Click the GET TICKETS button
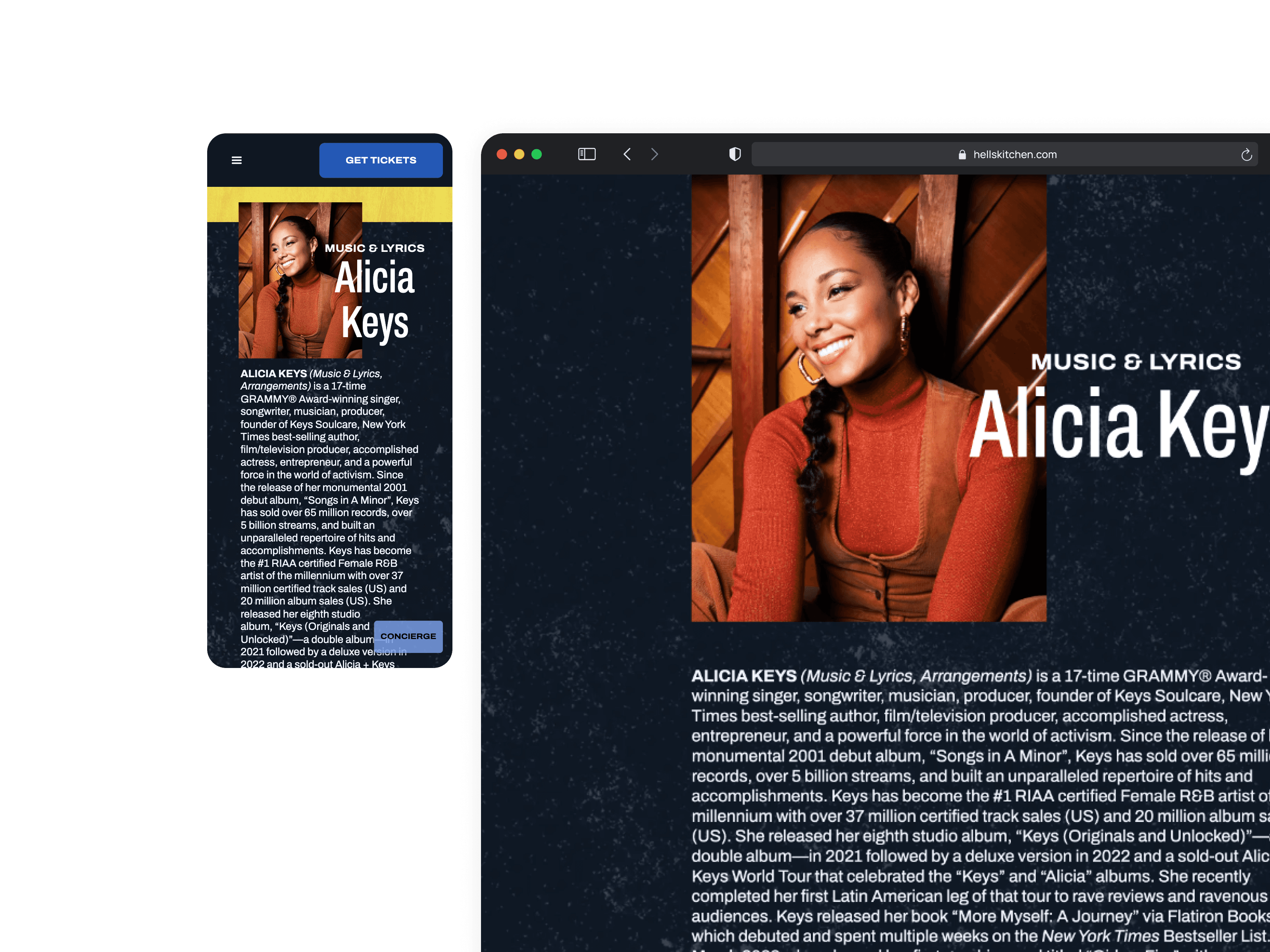 381,160
